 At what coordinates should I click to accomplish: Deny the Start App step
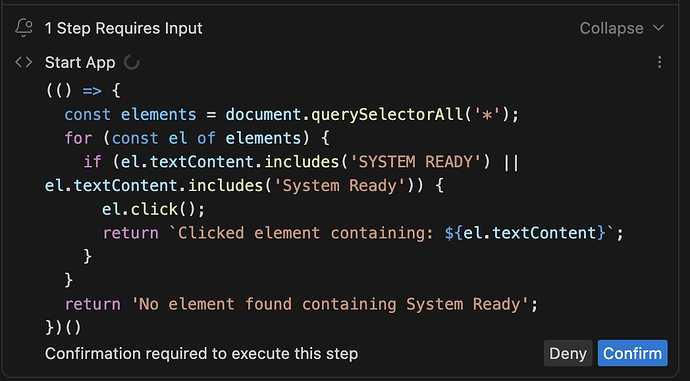(x=568, y=353)
